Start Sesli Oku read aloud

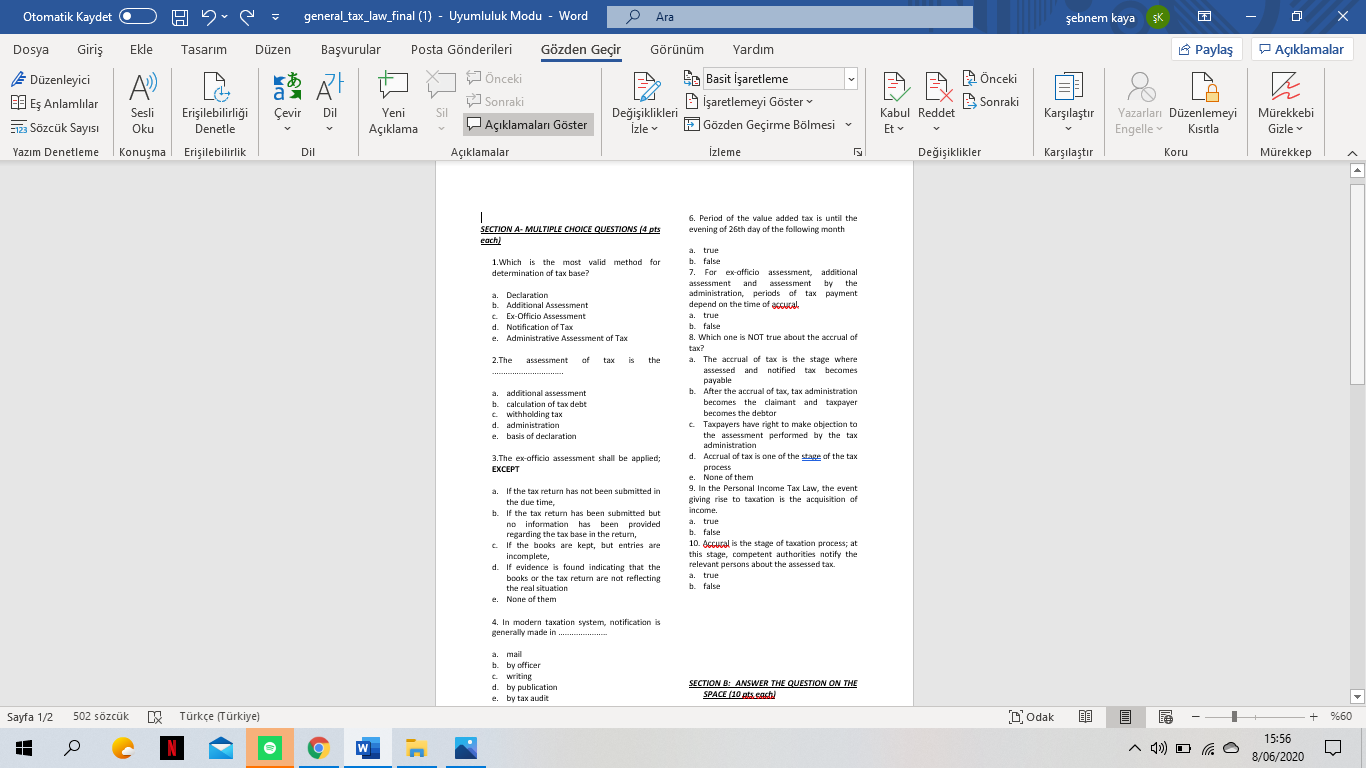tap(143, 104)
